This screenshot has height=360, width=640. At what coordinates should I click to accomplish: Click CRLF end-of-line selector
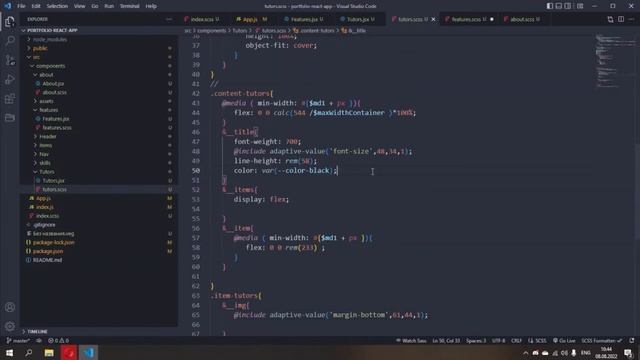tap(516, 340)
